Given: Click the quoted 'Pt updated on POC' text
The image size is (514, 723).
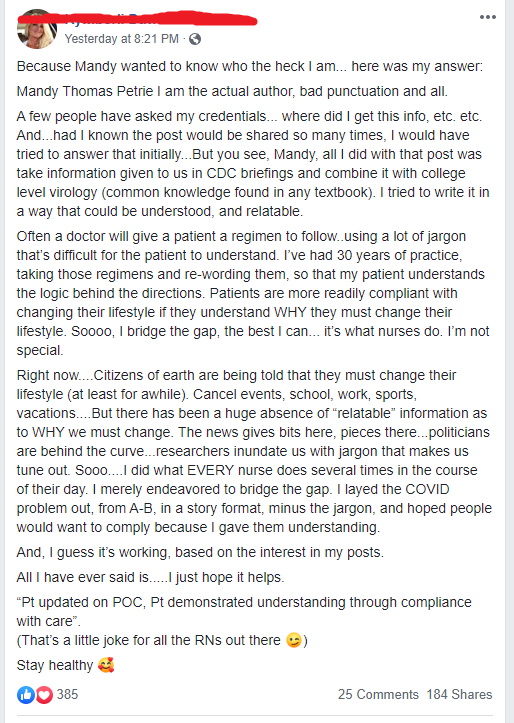Looking at the screenshot, I should 244,612.
